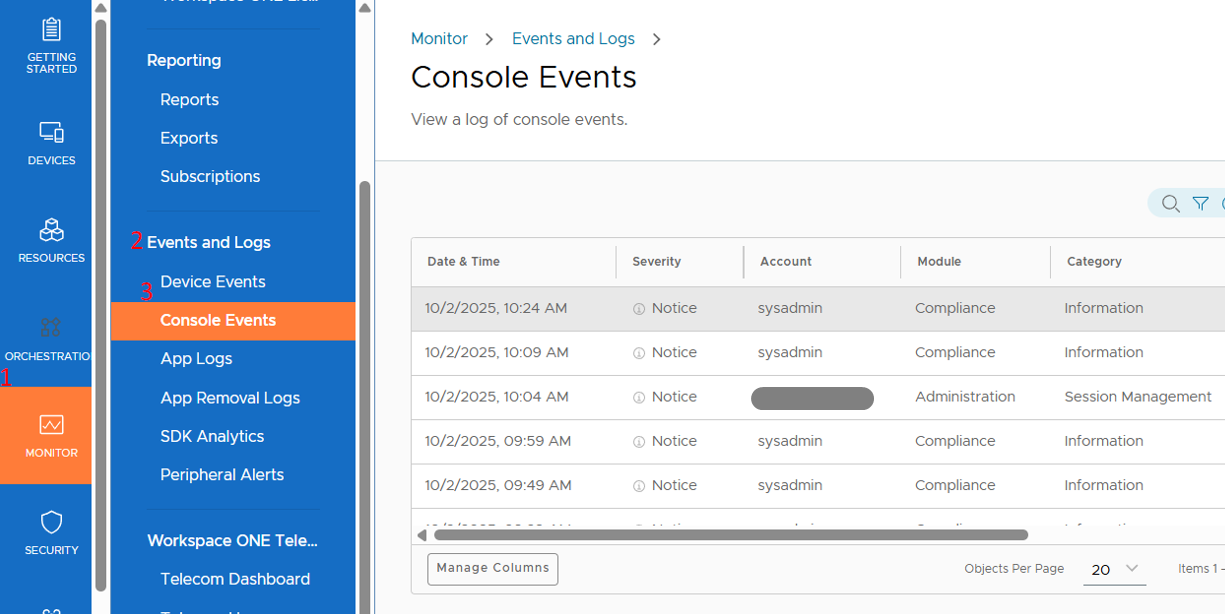Open the Devices section icon
The image size is (1225, 614).
coord(51,132)
